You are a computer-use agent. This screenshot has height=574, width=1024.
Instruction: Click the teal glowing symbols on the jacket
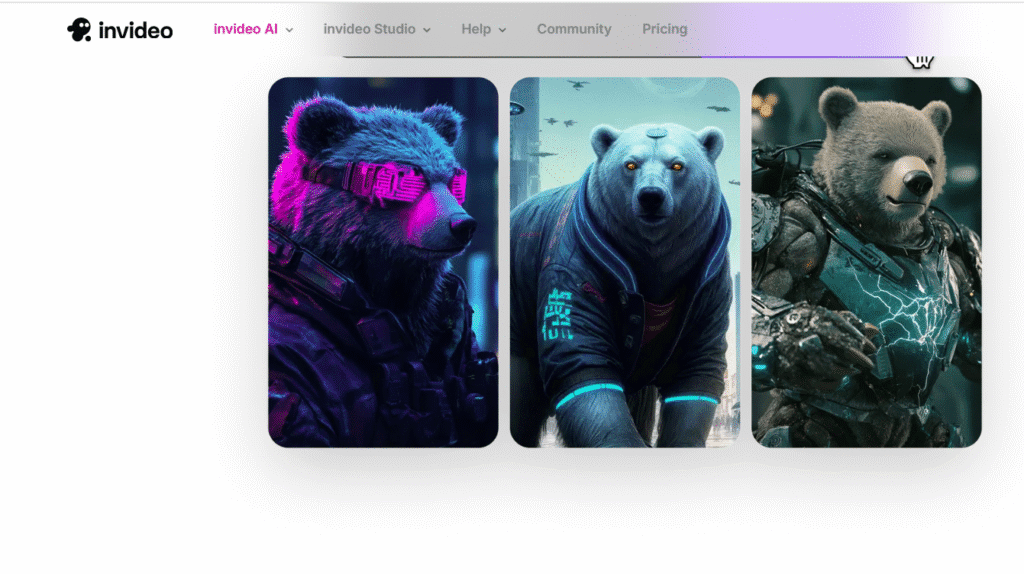click(x=557, y=317)
